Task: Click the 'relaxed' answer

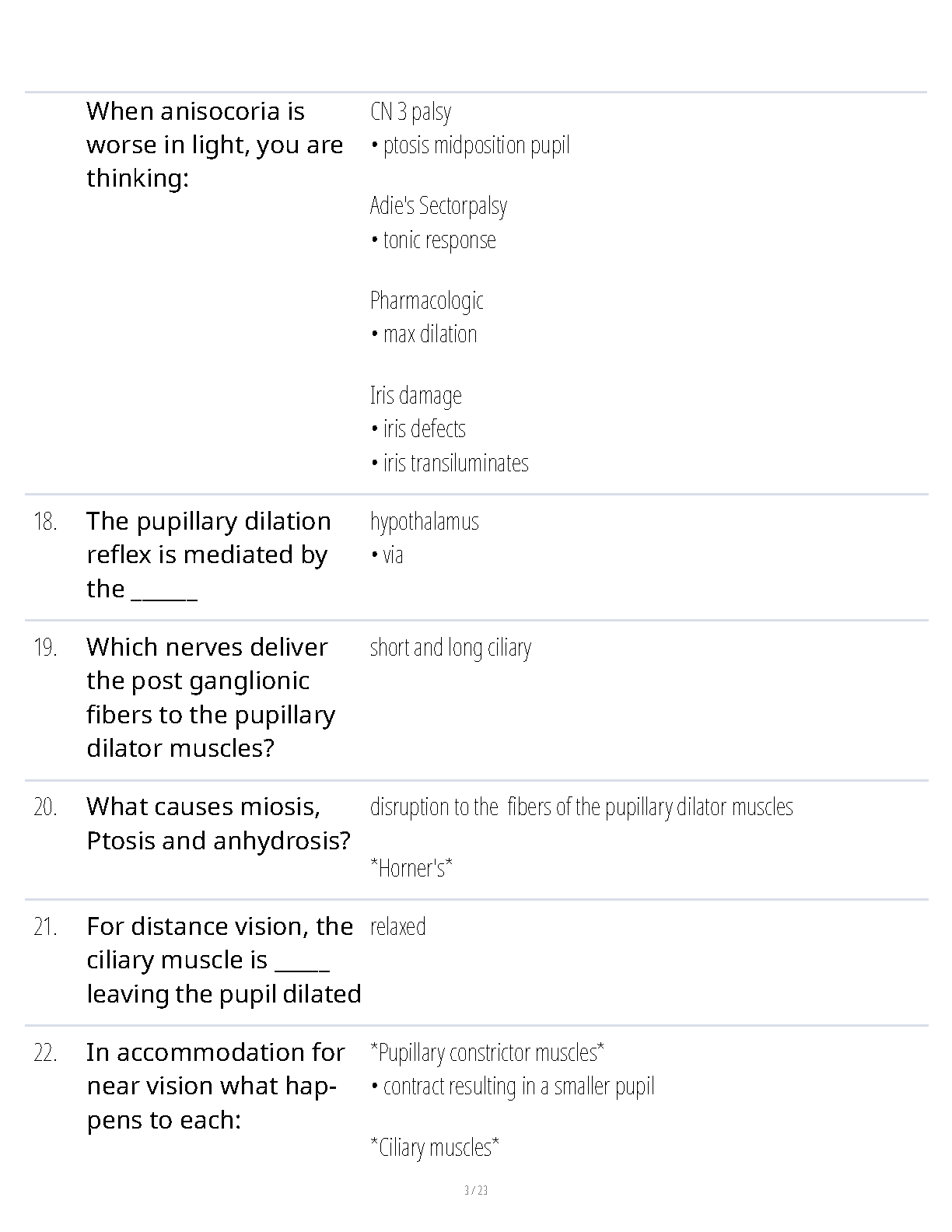Action: tap(397, 927)
